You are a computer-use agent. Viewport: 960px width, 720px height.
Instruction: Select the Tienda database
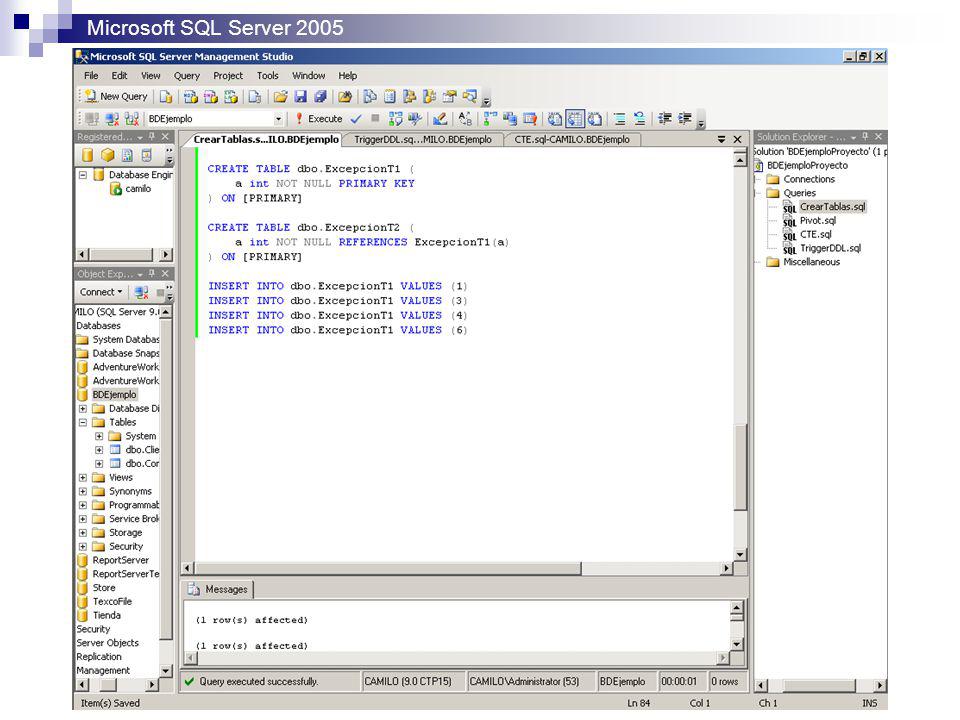coord(107,615)
